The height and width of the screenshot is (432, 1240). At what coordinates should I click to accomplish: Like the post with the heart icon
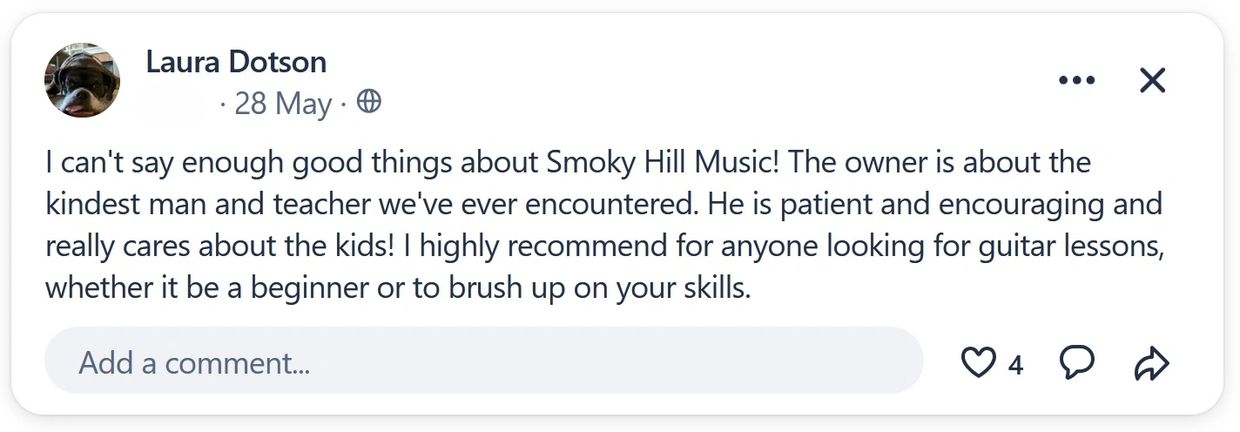pyautogui.click(x=977, y=363)
